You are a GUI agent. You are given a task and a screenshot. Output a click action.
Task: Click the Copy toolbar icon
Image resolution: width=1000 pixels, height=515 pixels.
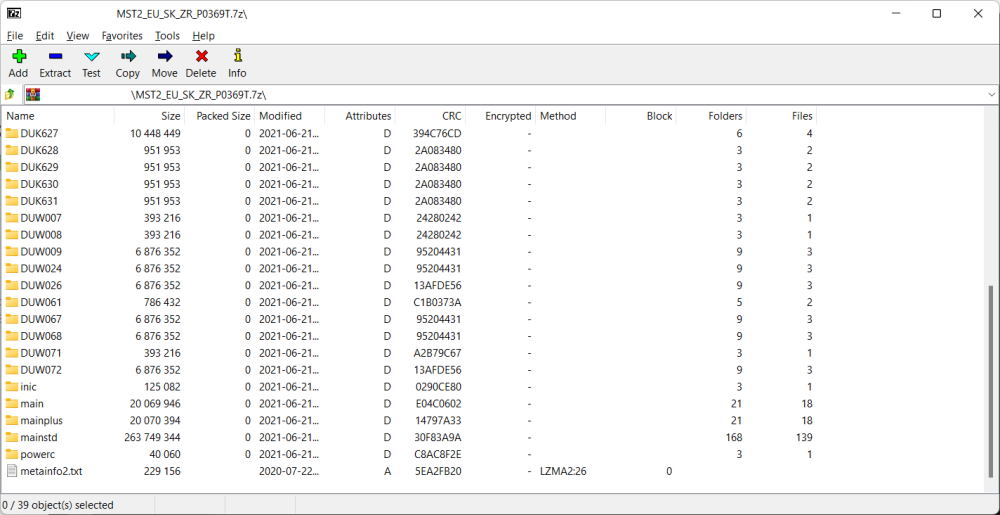(x=128, y=56)
